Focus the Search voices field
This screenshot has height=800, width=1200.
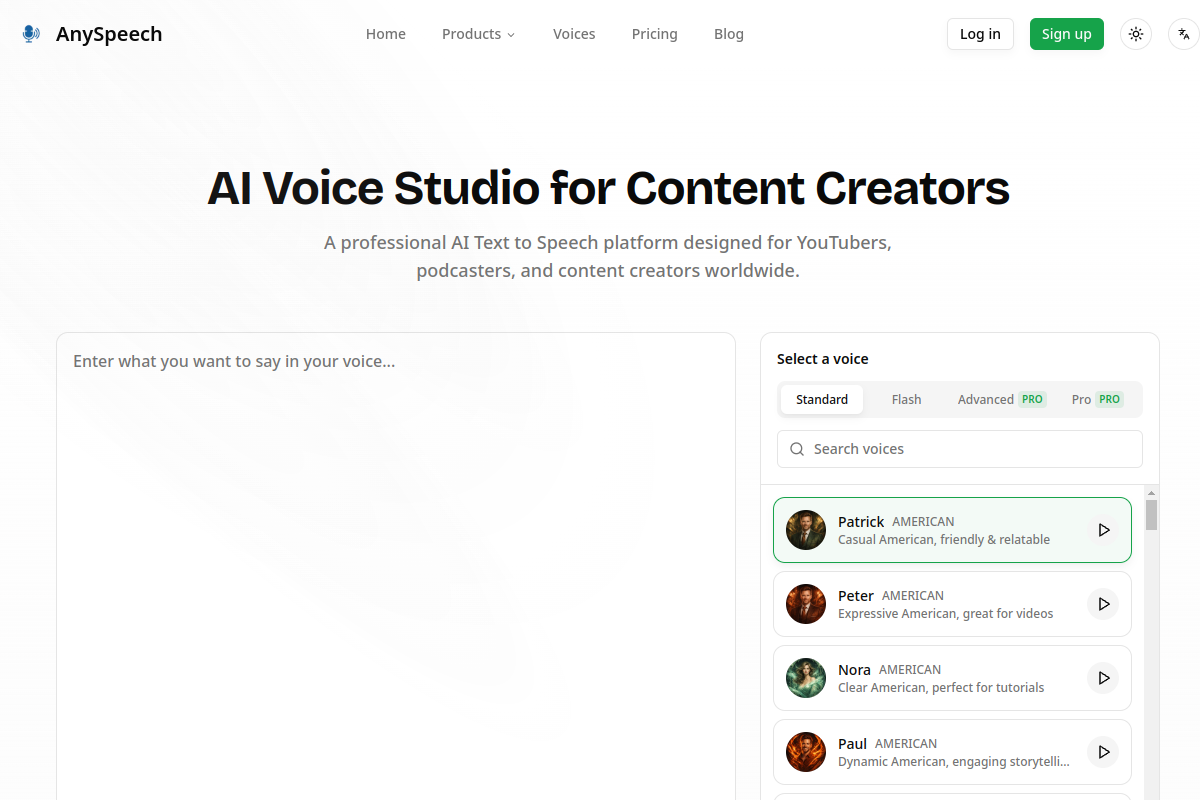tap(960, 449)
